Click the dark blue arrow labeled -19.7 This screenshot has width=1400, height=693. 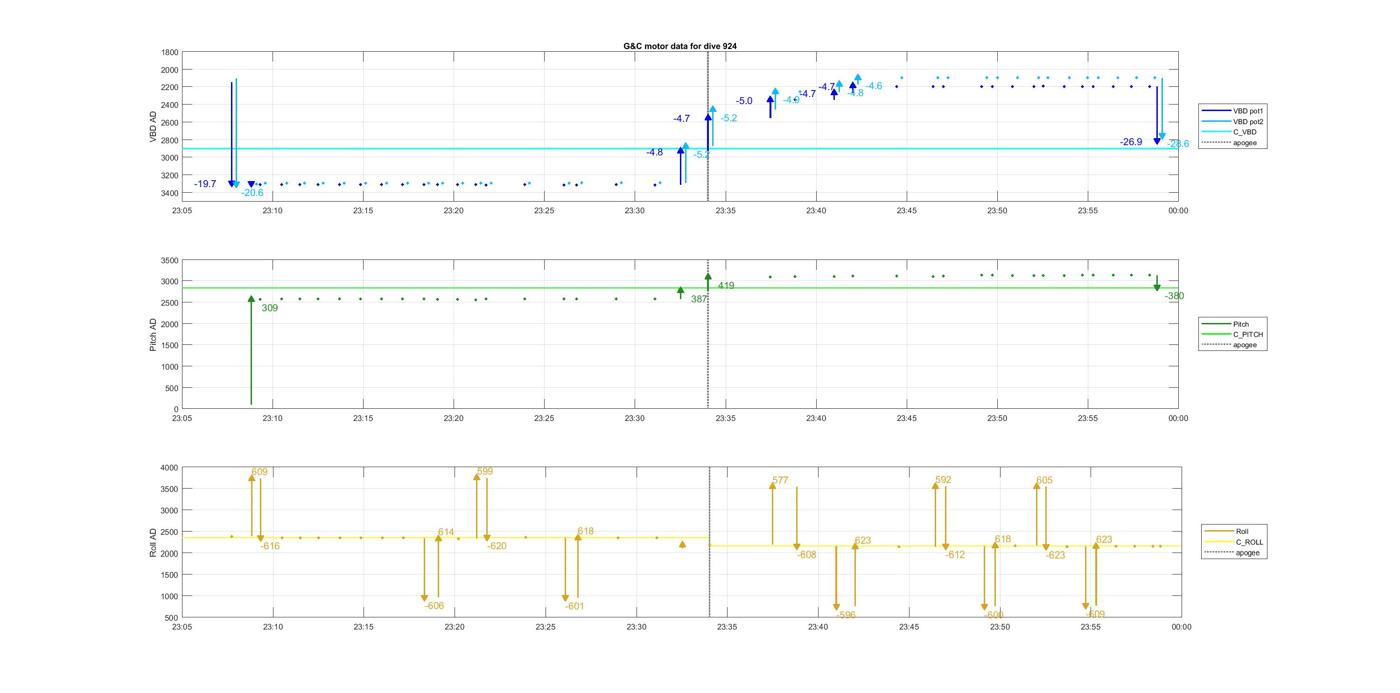232,135
